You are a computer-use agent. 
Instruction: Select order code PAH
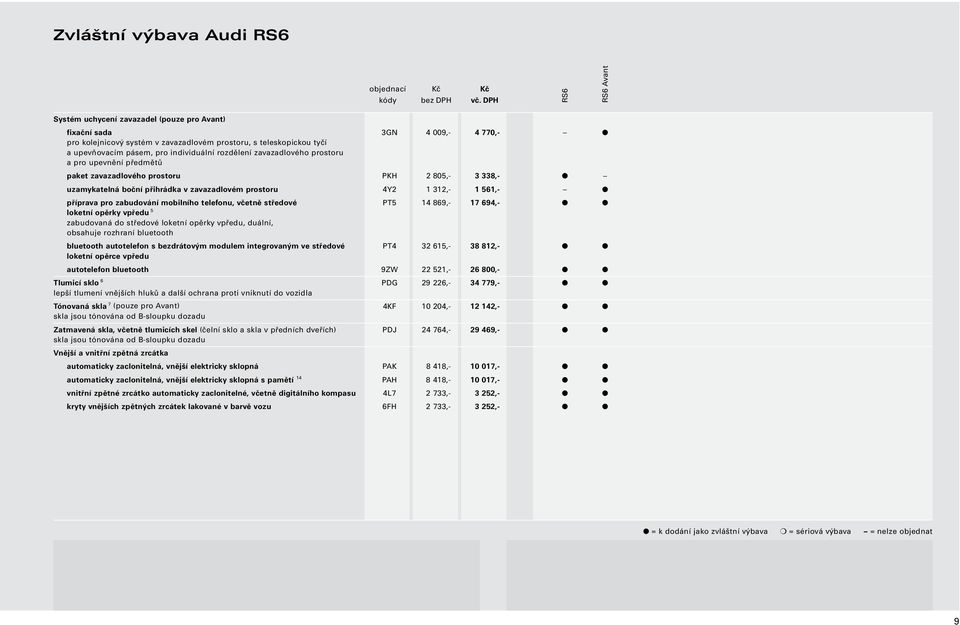[389, 380]
